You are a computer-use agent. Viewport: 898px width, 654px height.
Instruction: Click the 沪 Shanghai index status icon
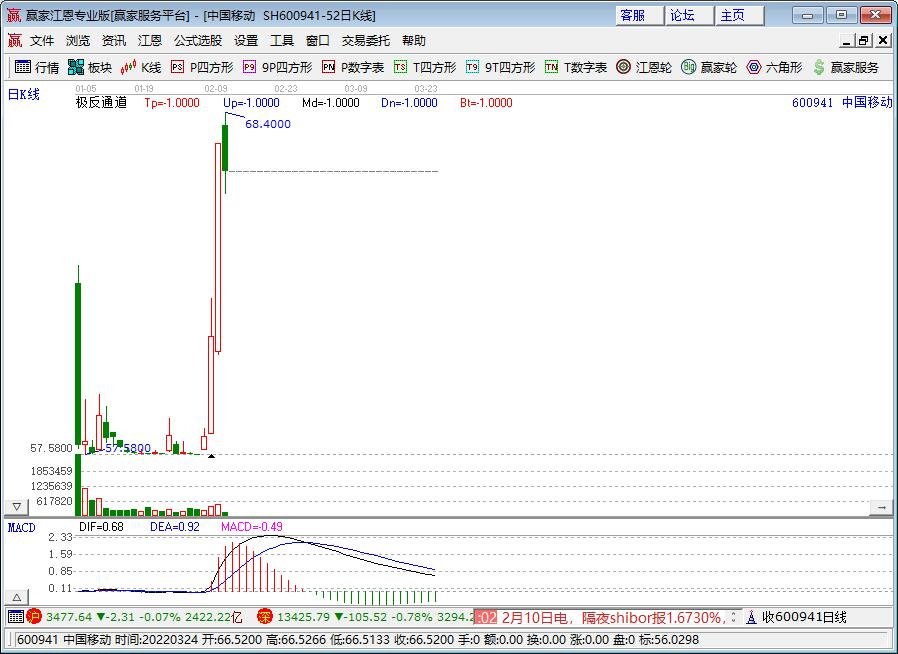tap(34, 617)
